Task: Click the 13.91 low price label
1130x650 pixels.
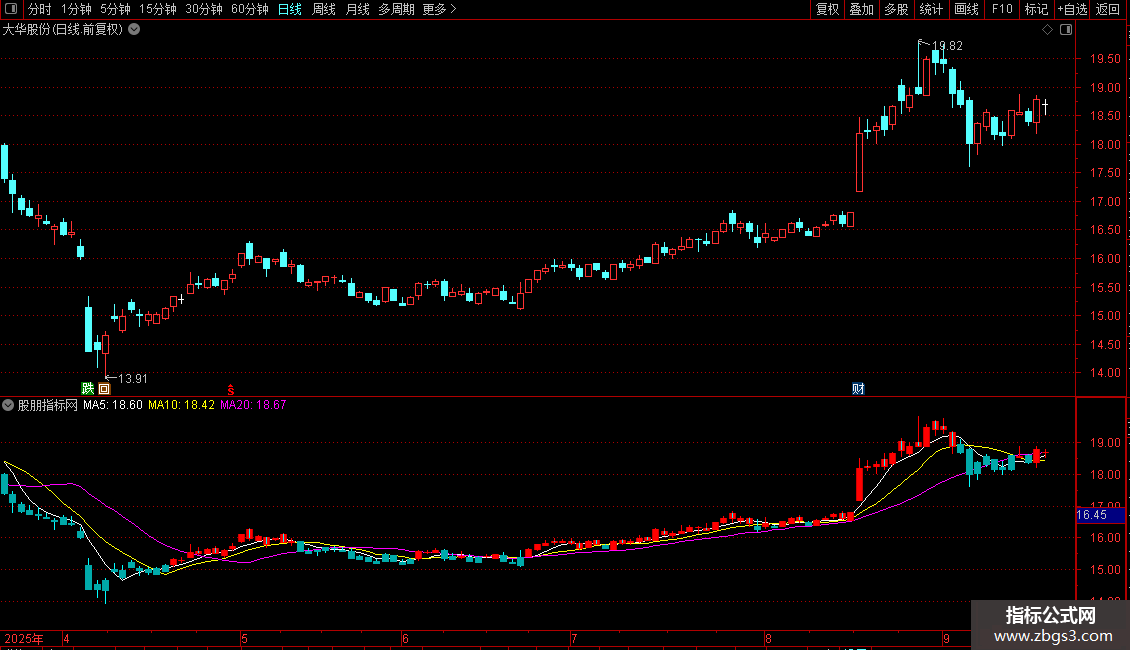Action: (x=133, y=378)
